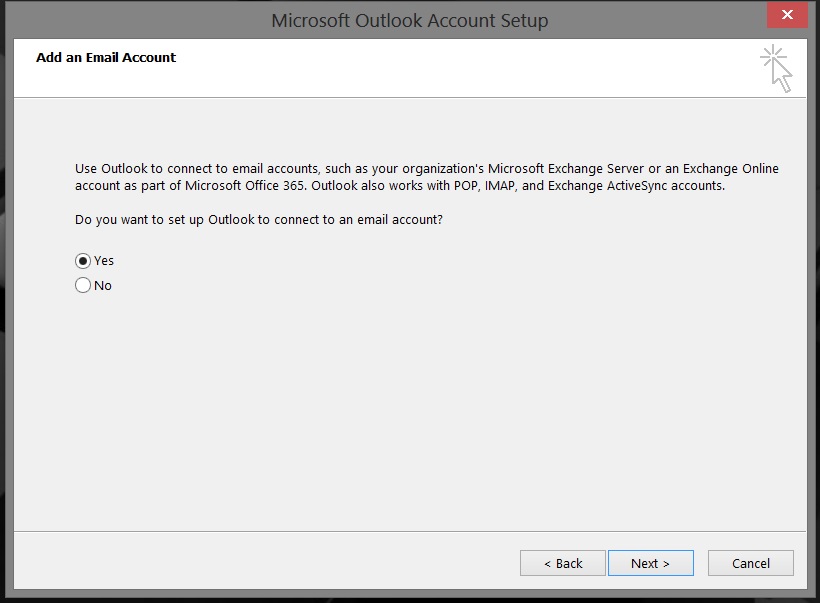Close the Microsoft Outlook Account Setup window
The width and height of the screenshot is (820, 603).
coord(787,15)
